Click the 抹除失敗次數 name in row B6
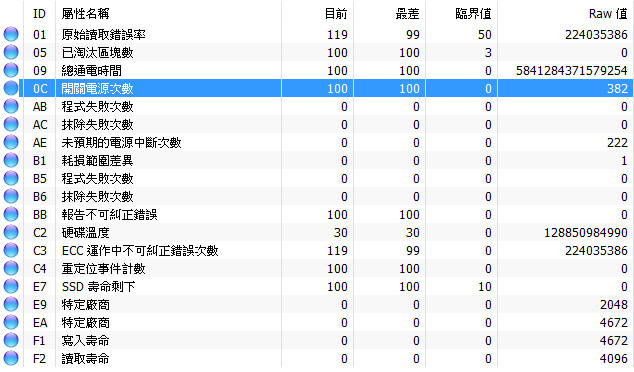Screen dimensions: 634x372 coord(97,197)
